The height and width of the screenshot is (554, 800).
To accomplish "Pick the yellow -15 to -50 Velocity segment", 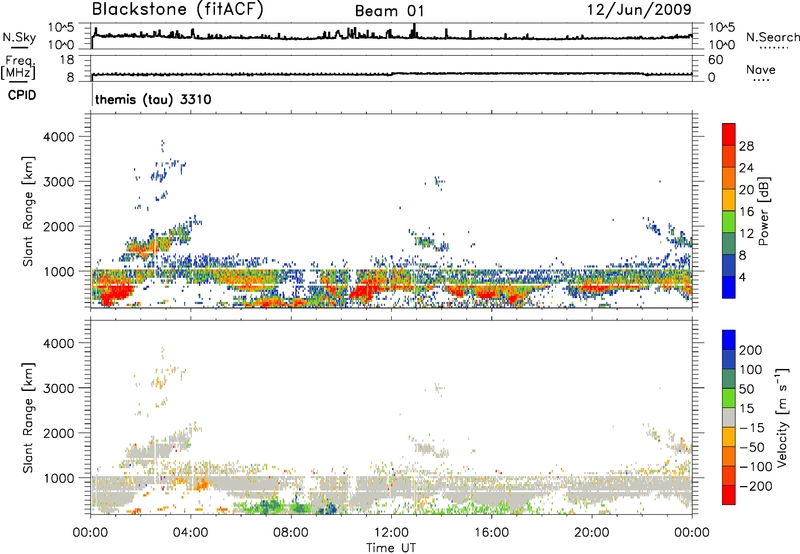I will (x=729, y=436).
